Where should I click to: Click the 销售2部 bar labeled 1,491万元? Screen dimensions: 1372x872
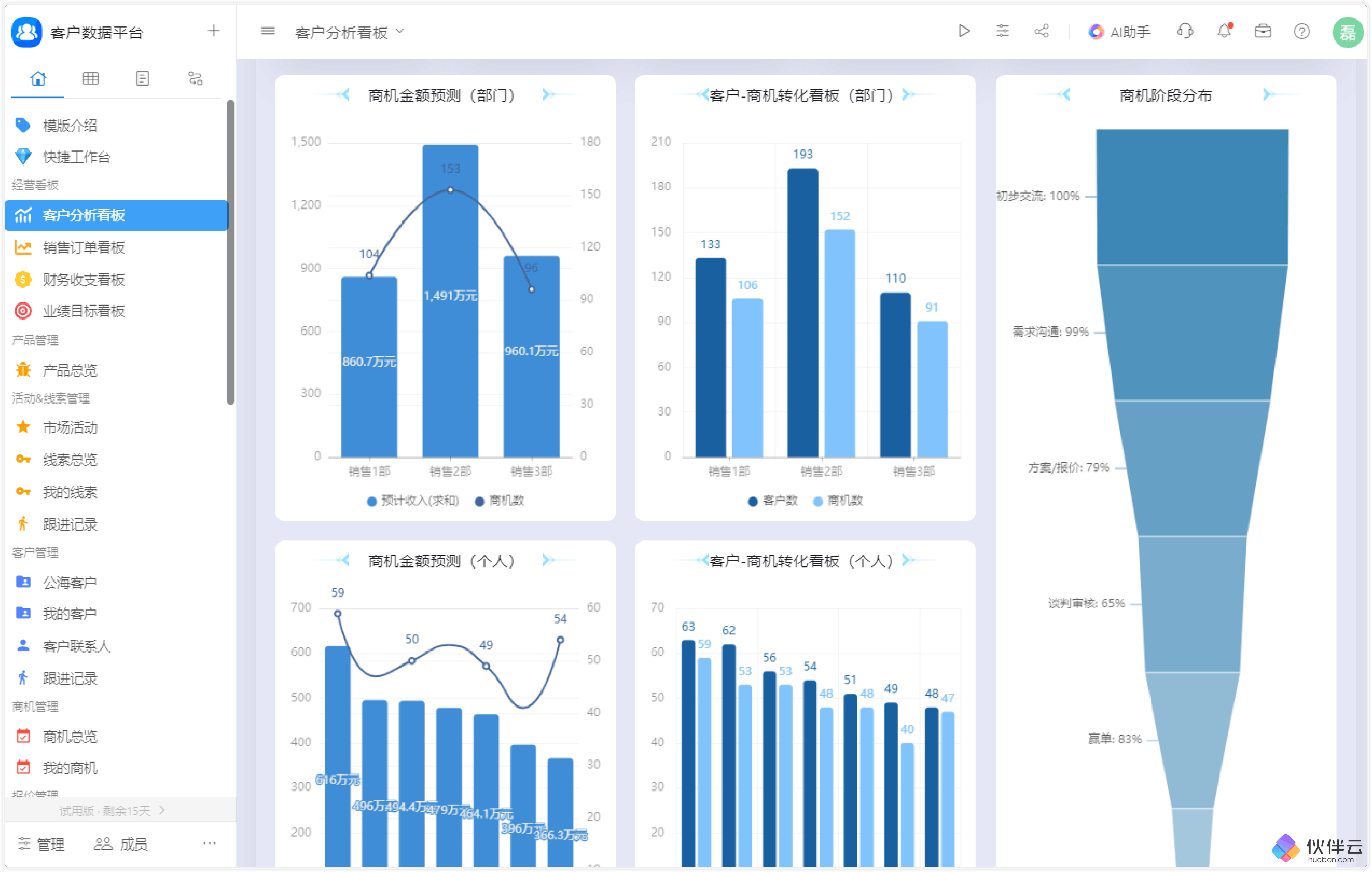pyautogui.click(x=450, y=301)
